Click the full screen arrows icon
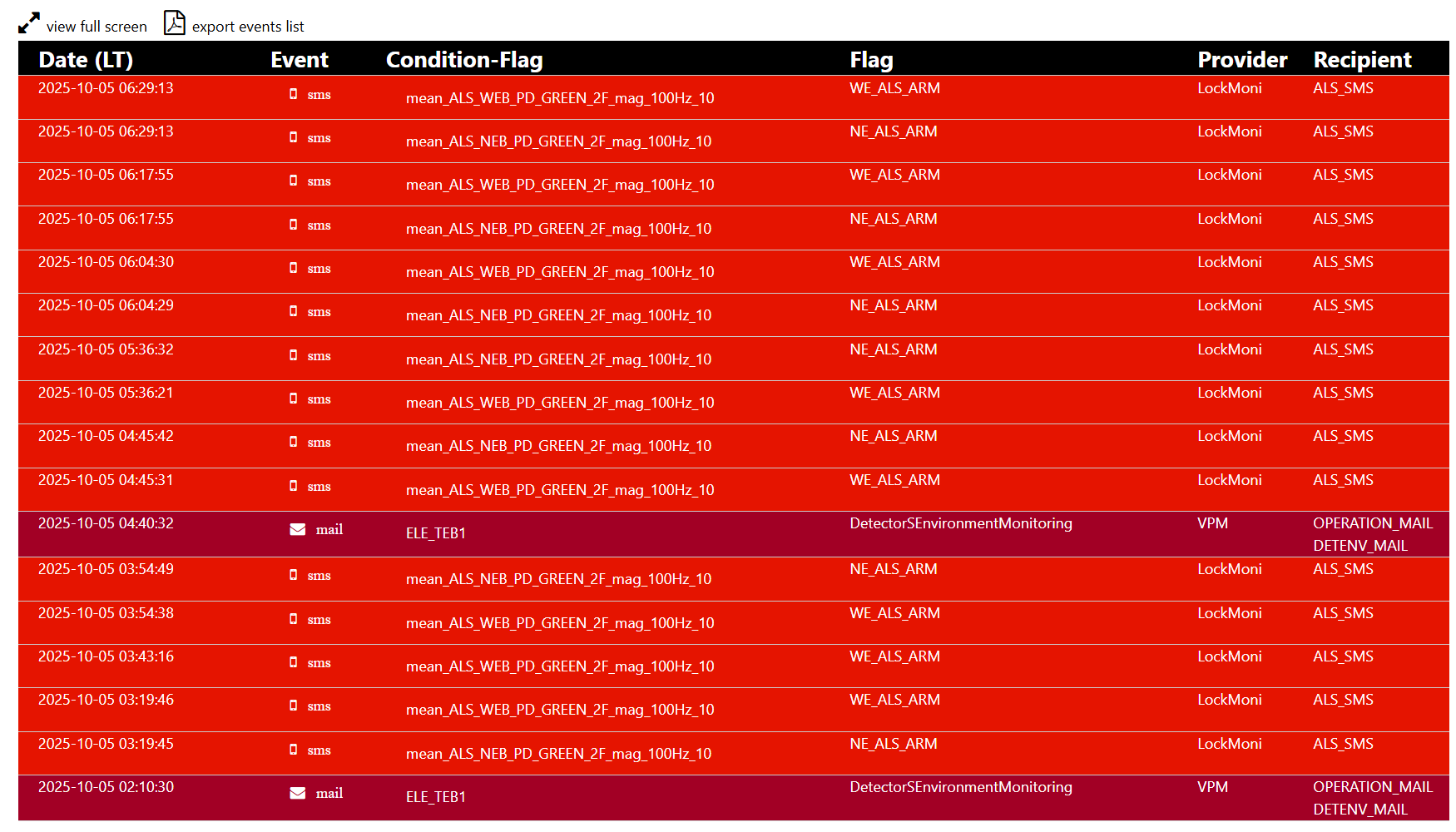The height and width of the screenshot is (832, 1456). pyautogui.click(x=29, y=23)
